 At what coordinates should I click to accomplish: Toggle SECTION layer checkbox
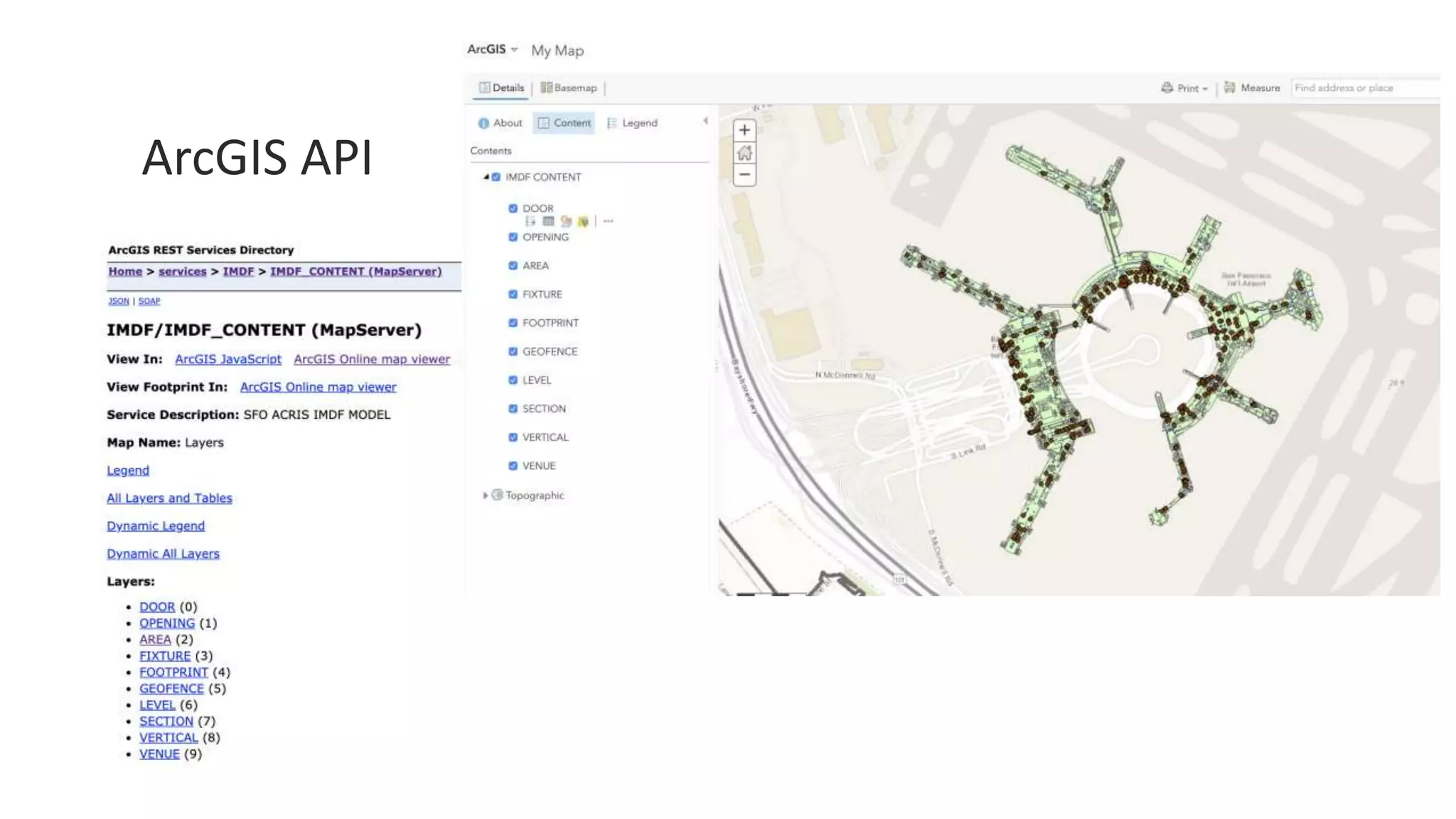513,409
